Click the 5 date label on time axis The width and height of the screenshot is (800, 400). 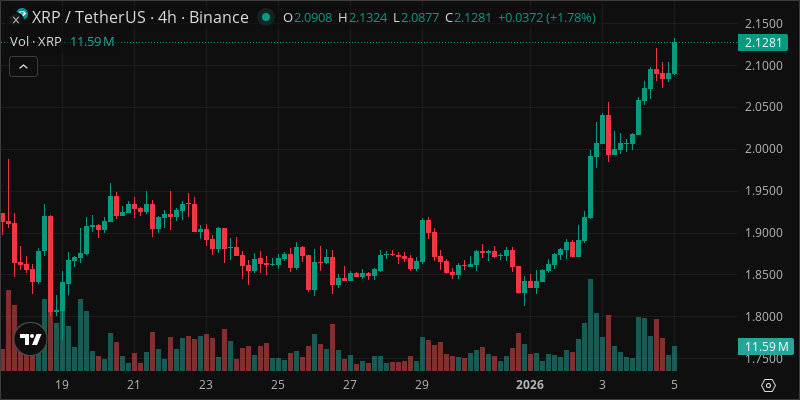click(x=674, y=385)
